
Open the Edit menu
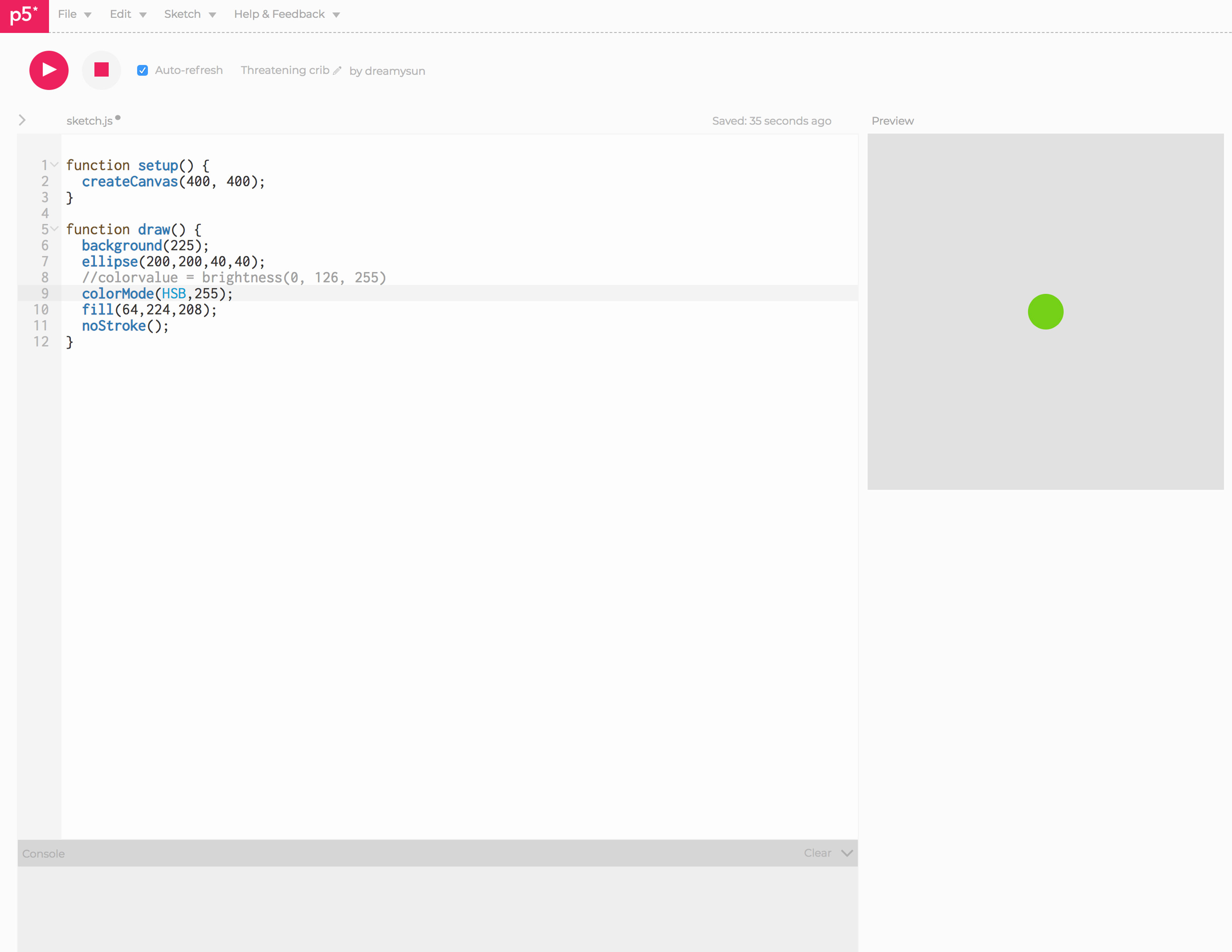[x=128, y=14]
